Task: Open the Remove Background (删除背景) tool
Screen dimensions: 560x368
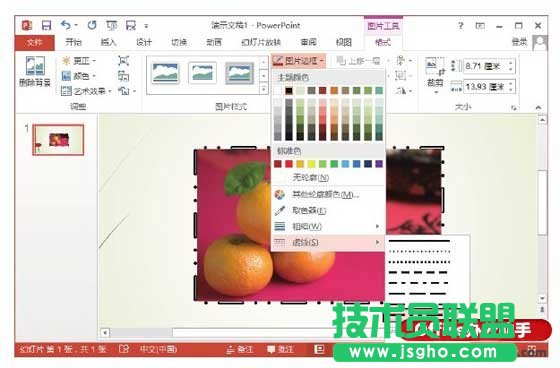Action: tap(35, 71)
